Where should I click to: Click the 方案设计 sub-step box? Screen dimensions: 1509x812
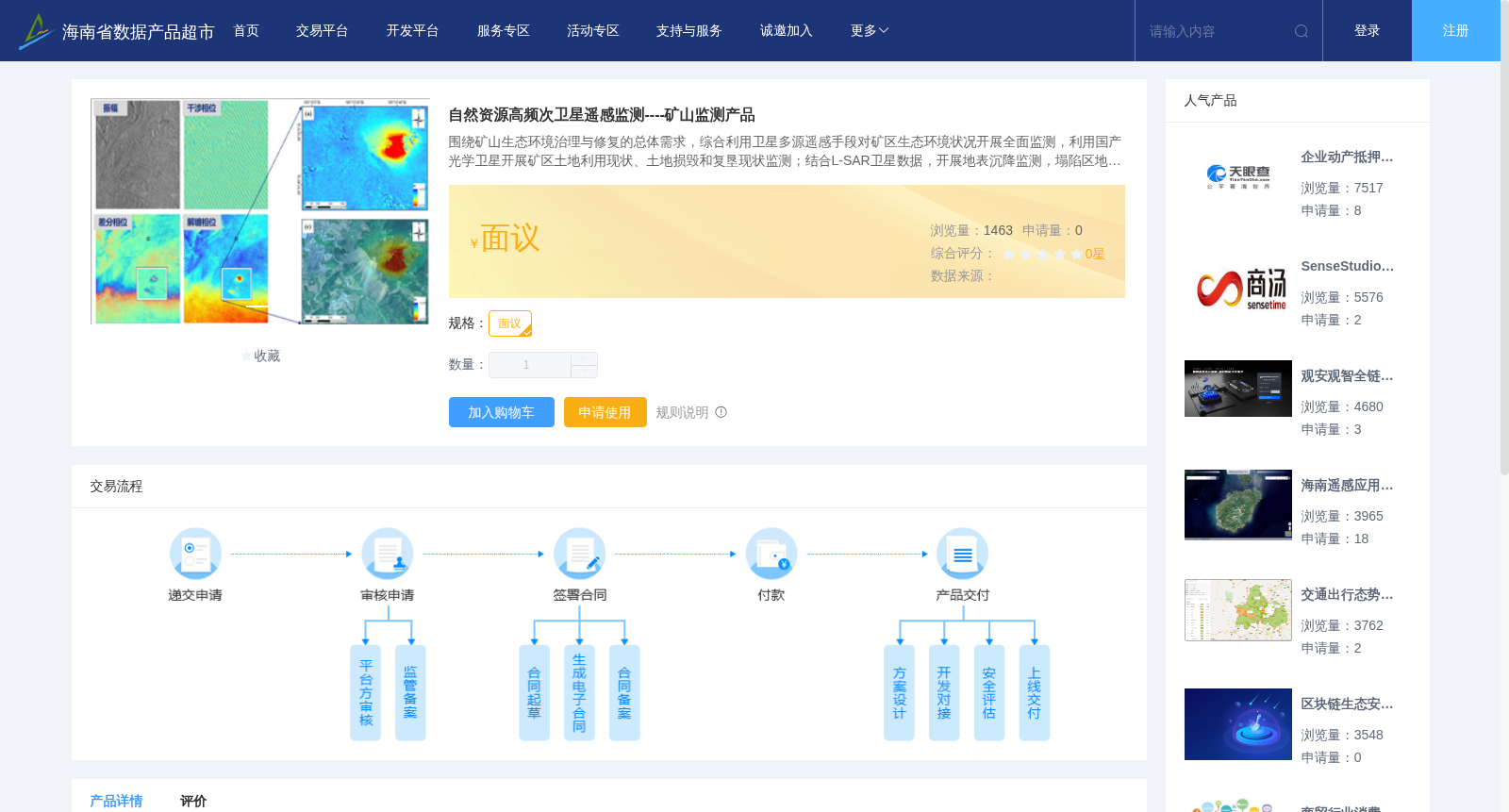pos(899,692)
